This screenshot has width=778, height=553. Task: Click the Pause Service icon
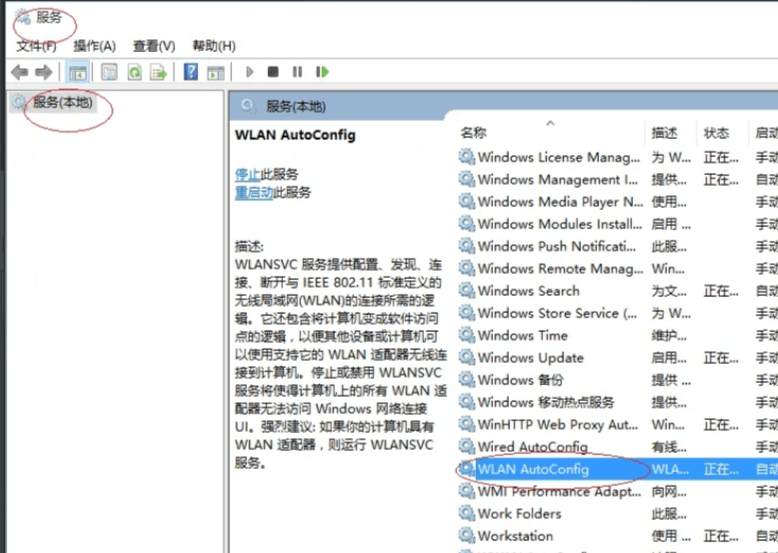[x=297, y=72]
